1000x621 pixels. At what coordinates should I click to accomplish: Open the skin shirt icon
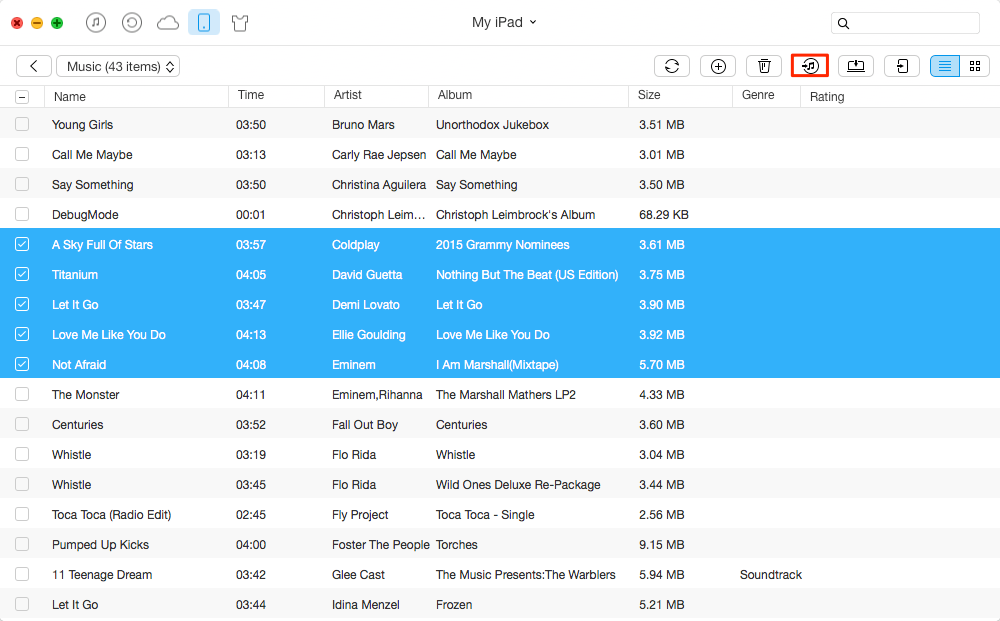(240, 24)
